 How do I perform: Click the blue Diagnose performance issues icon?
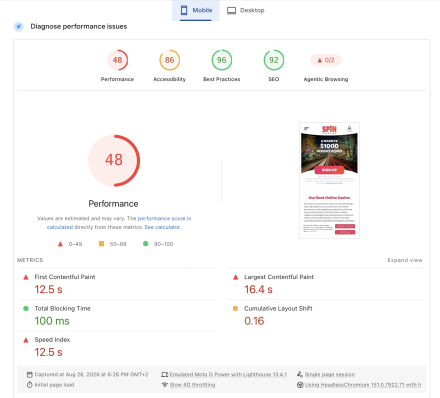pyautogui.click(x=19, y=26)
